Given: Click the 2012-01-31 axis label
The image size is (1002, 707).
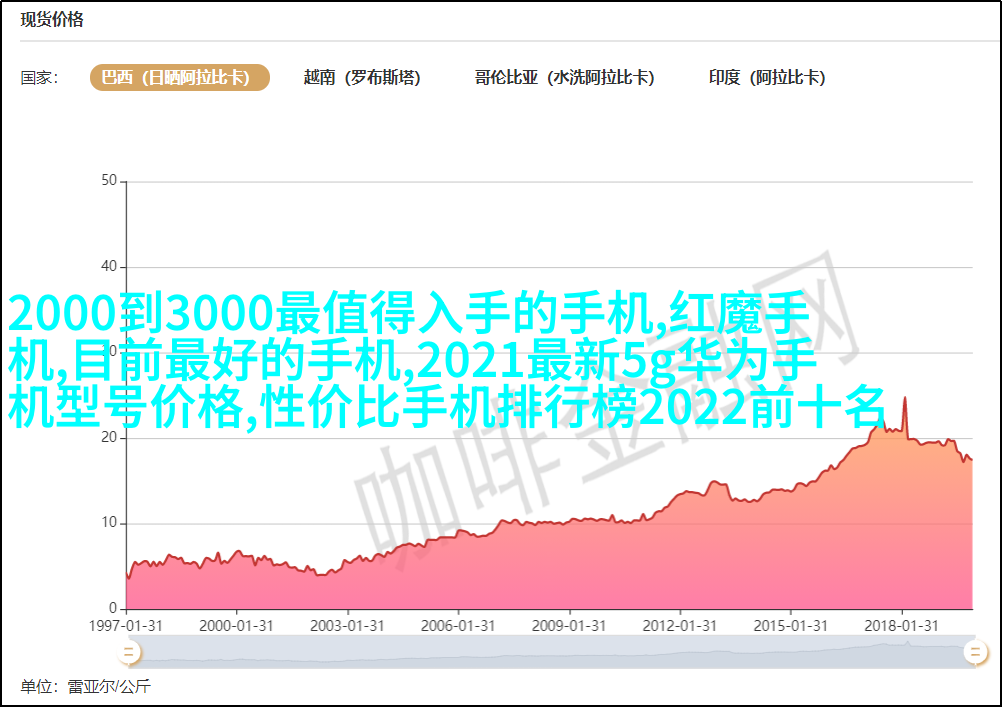Looking at the screenshot, I should [680, 626].
